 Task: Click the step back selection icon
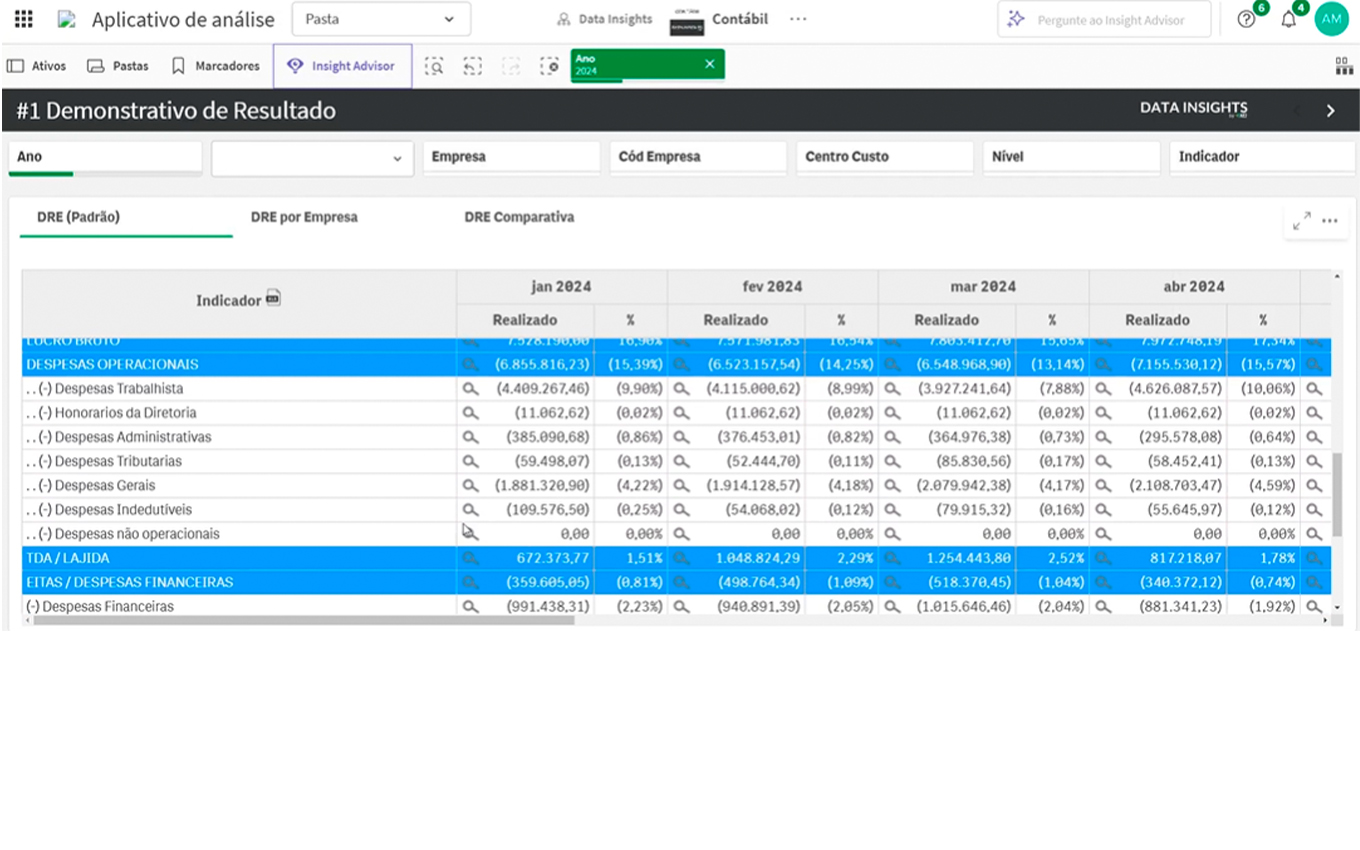(472, 66)
